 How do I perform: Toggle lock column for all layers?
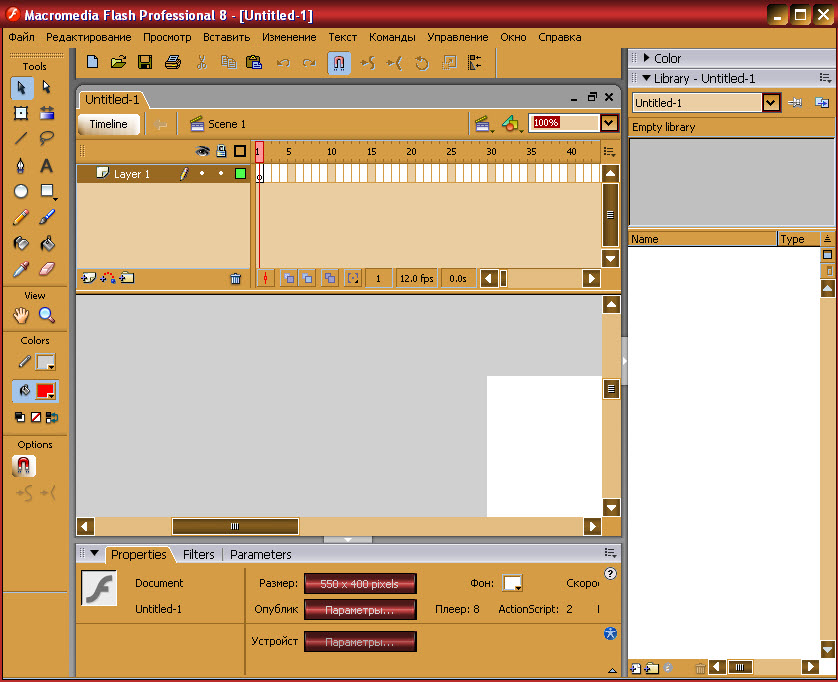tap(221, 151)
